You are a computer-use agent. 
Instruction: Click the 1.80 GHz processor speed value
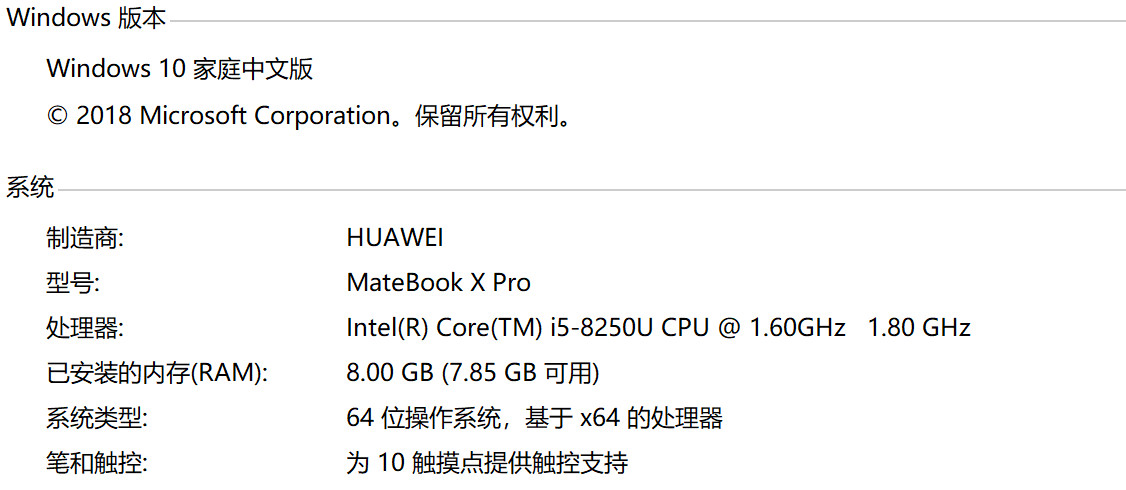918,328
